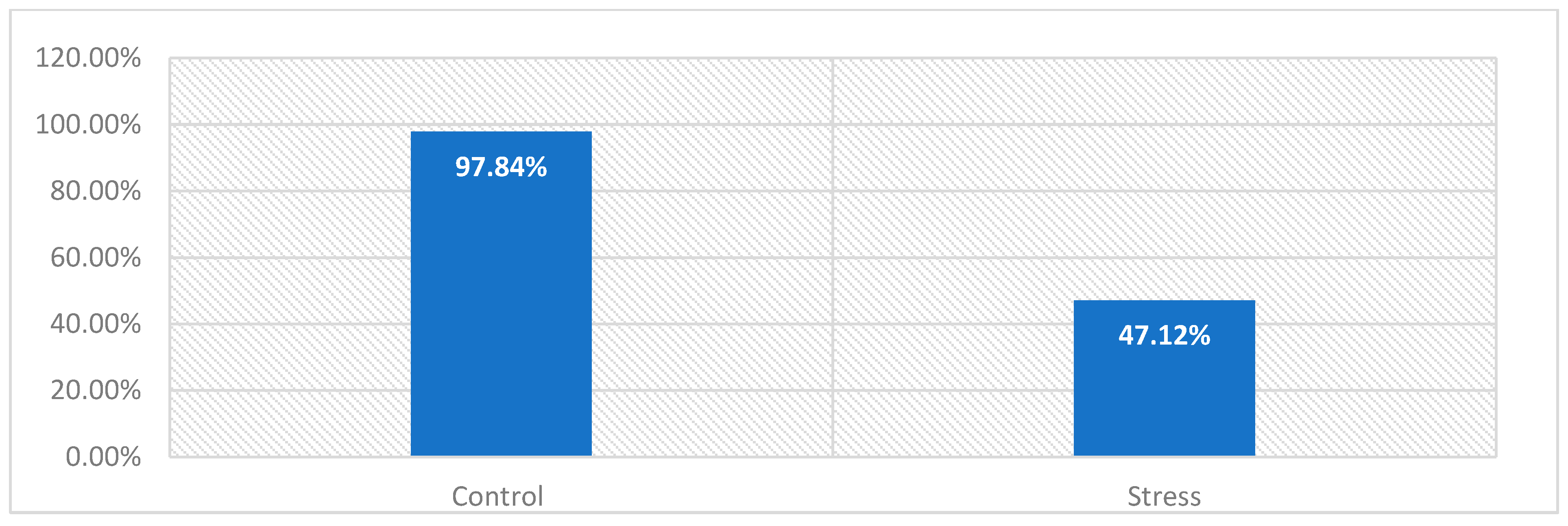The width and height of the screenshot is (1568, 526).
Task: Click the 40.00% axis label
Action: point(96,324)
